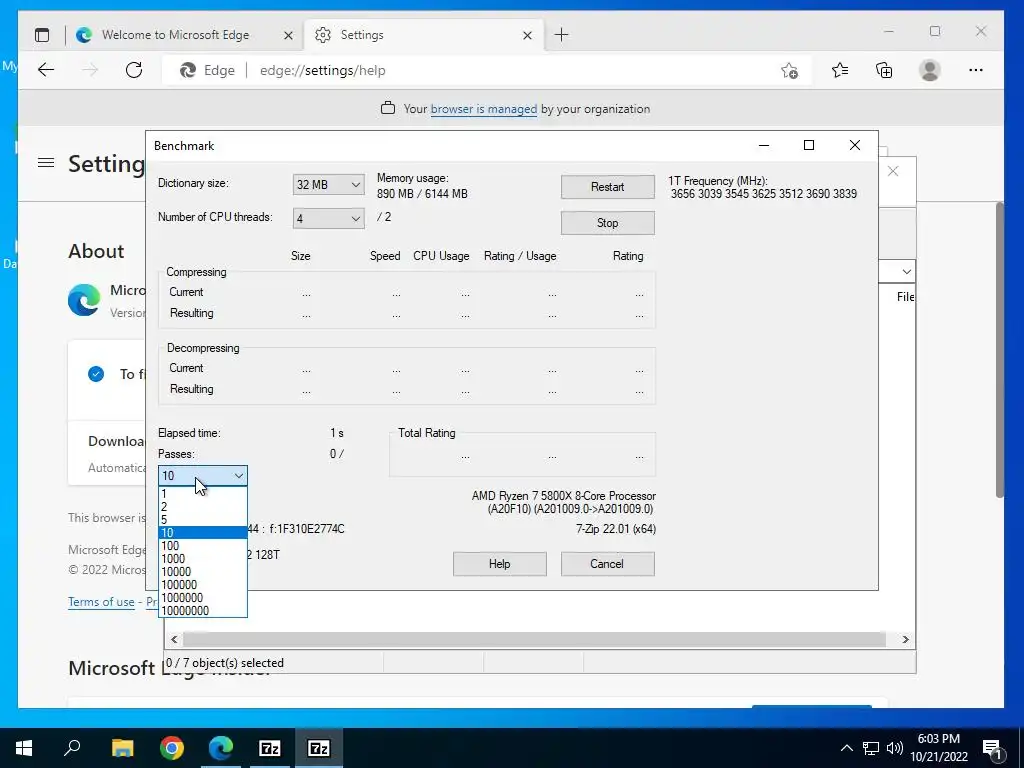Click the Edge address bar

(x=487, y=71)
